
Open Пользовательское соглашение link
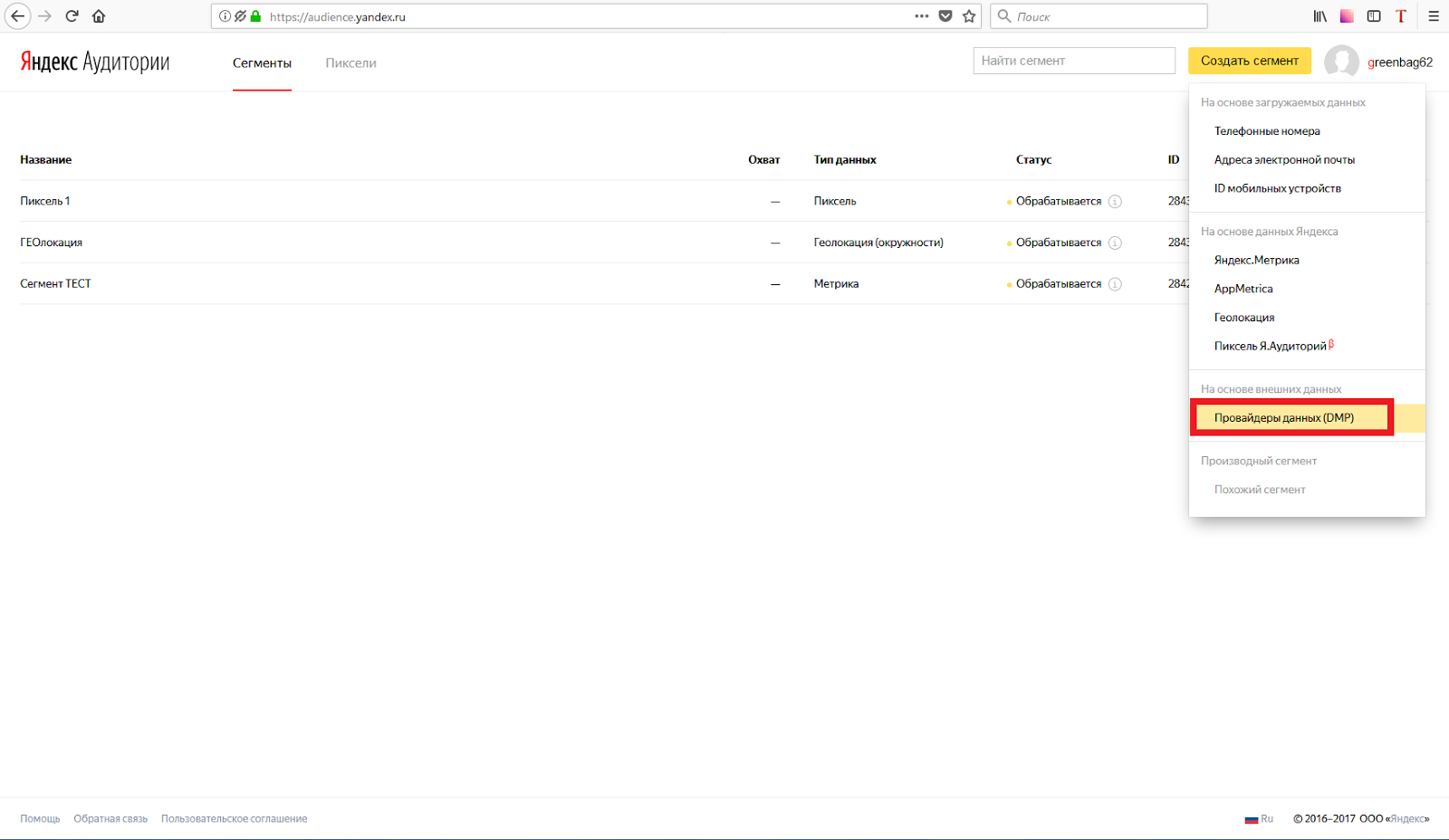[235, 818]
